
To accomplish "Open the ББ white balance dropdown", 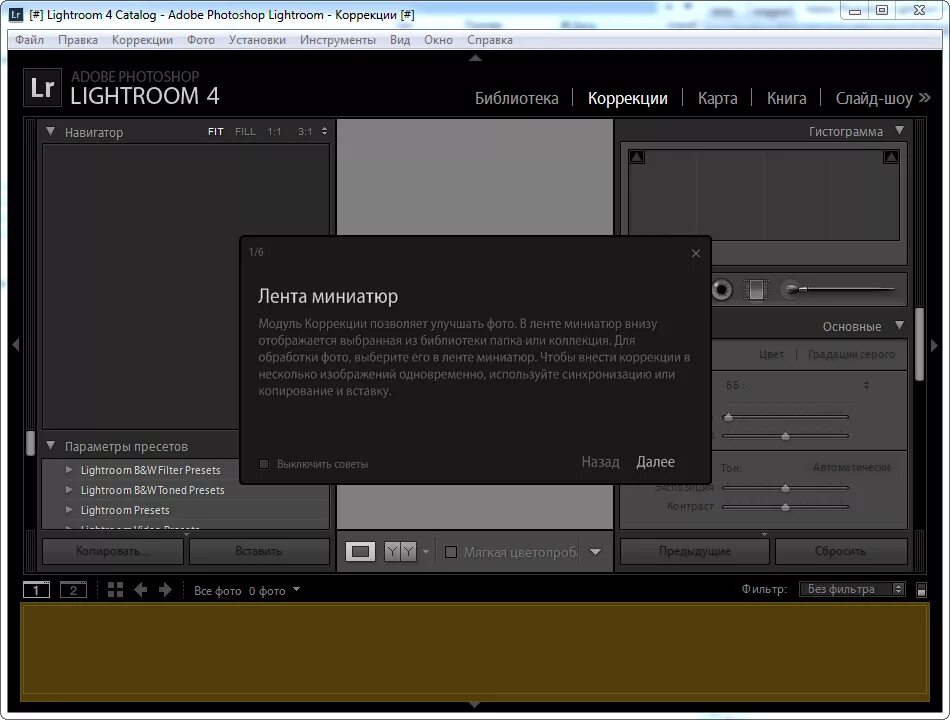I will (866, 385).
